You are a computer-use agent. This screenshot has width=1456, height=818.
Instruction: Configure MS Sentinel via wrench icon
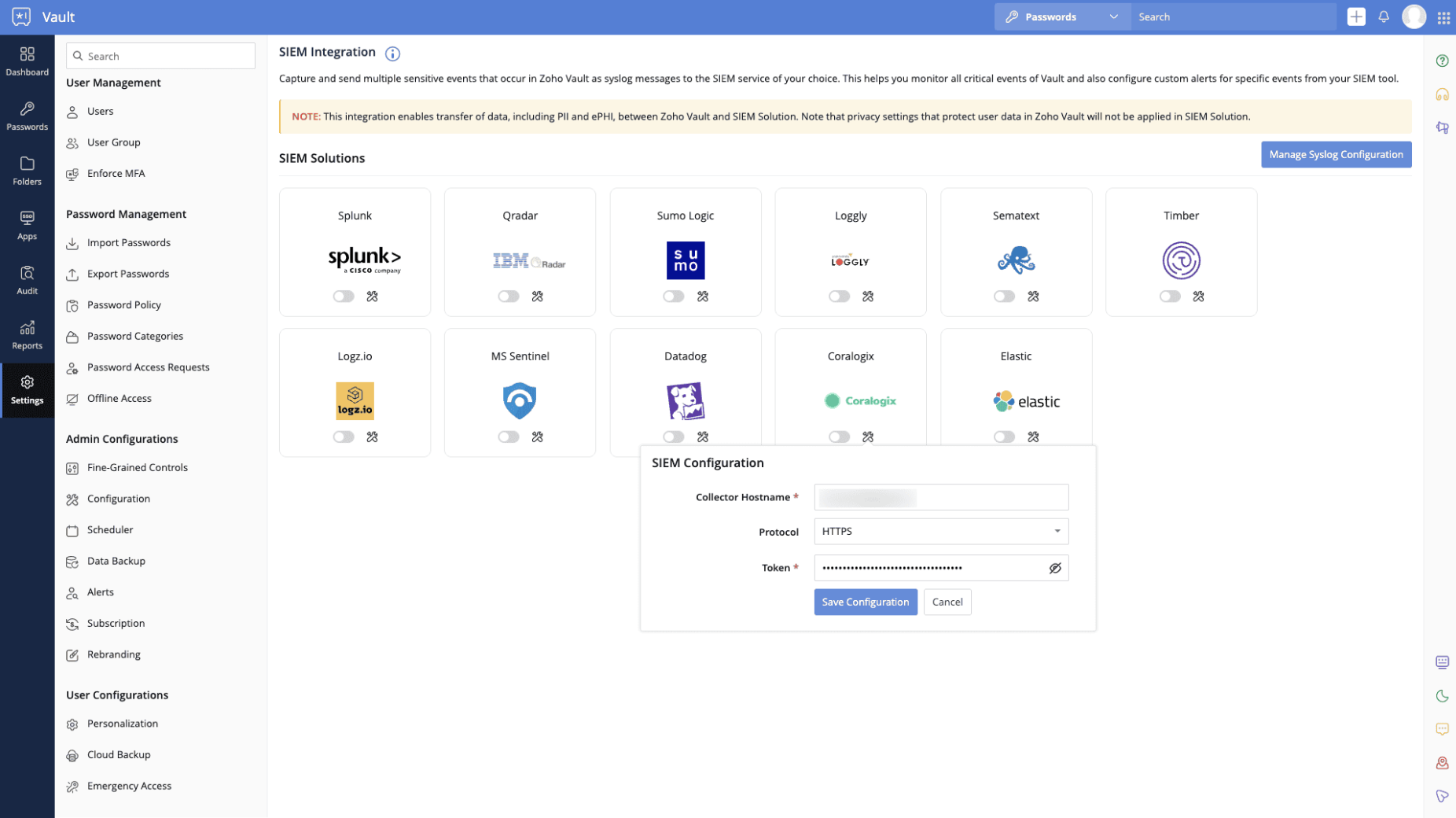[537, 437]
